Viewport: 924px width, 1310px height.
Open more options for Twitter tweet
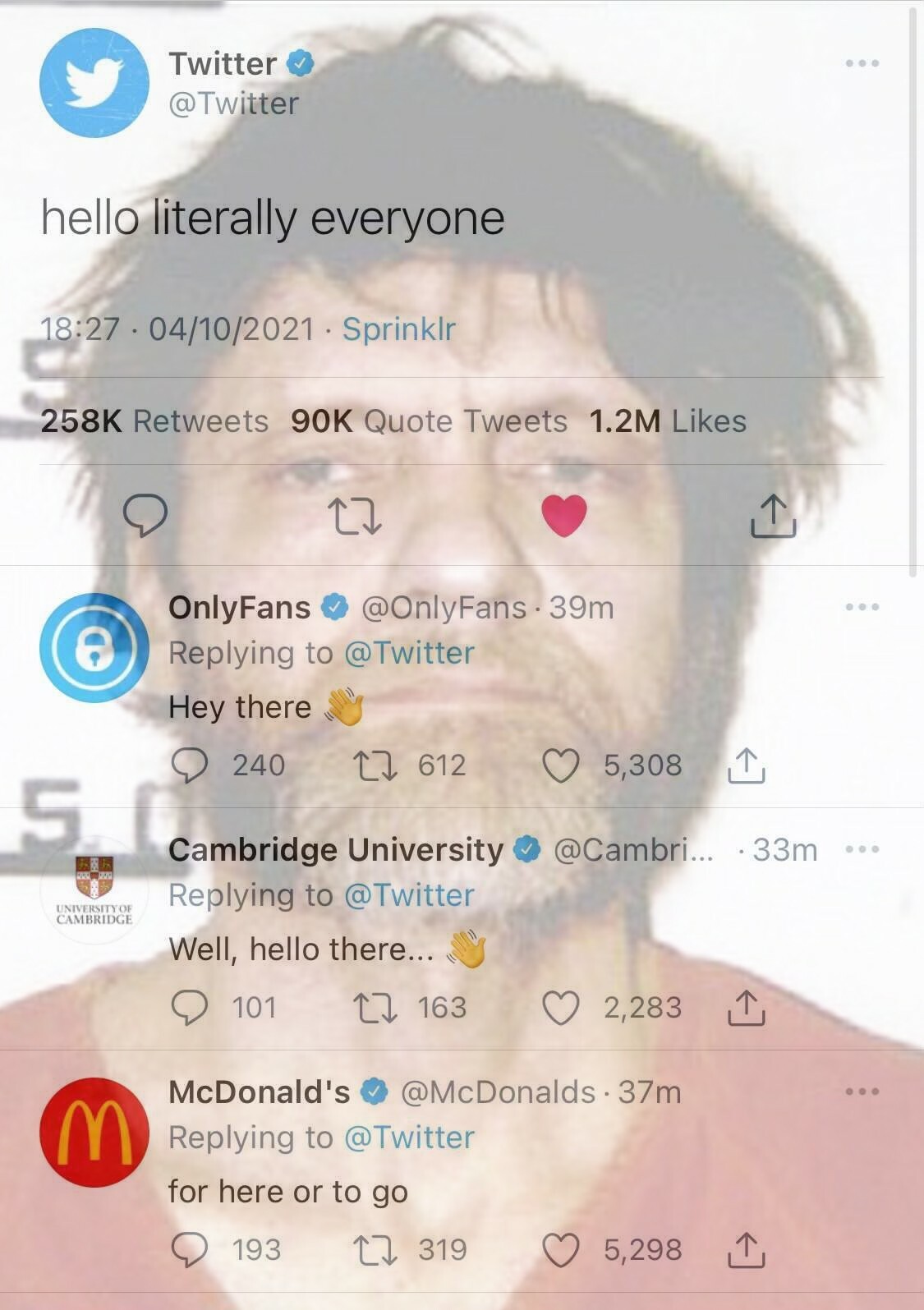click(862, 63)
